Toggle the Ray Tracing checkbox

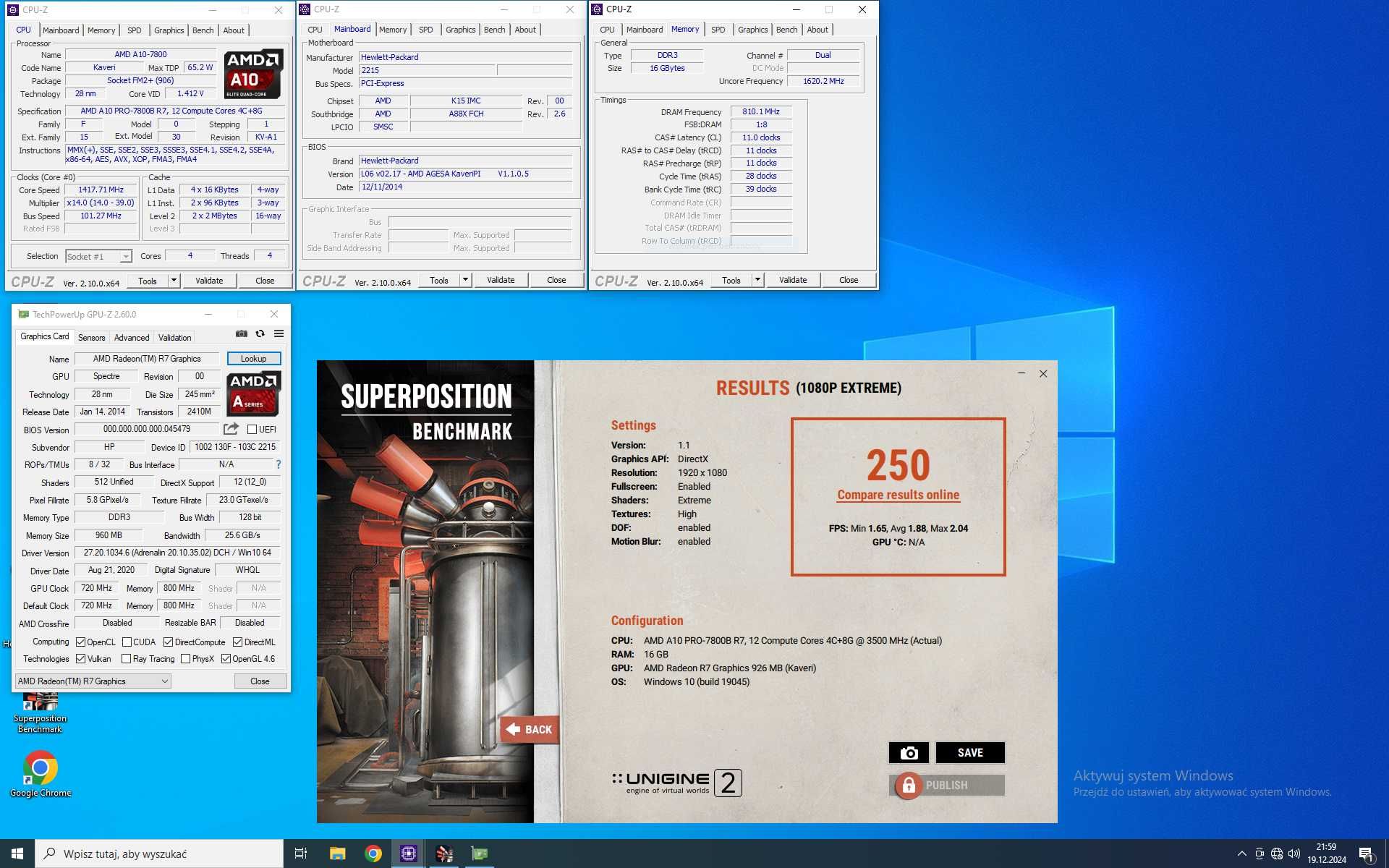tap(126, 659)
